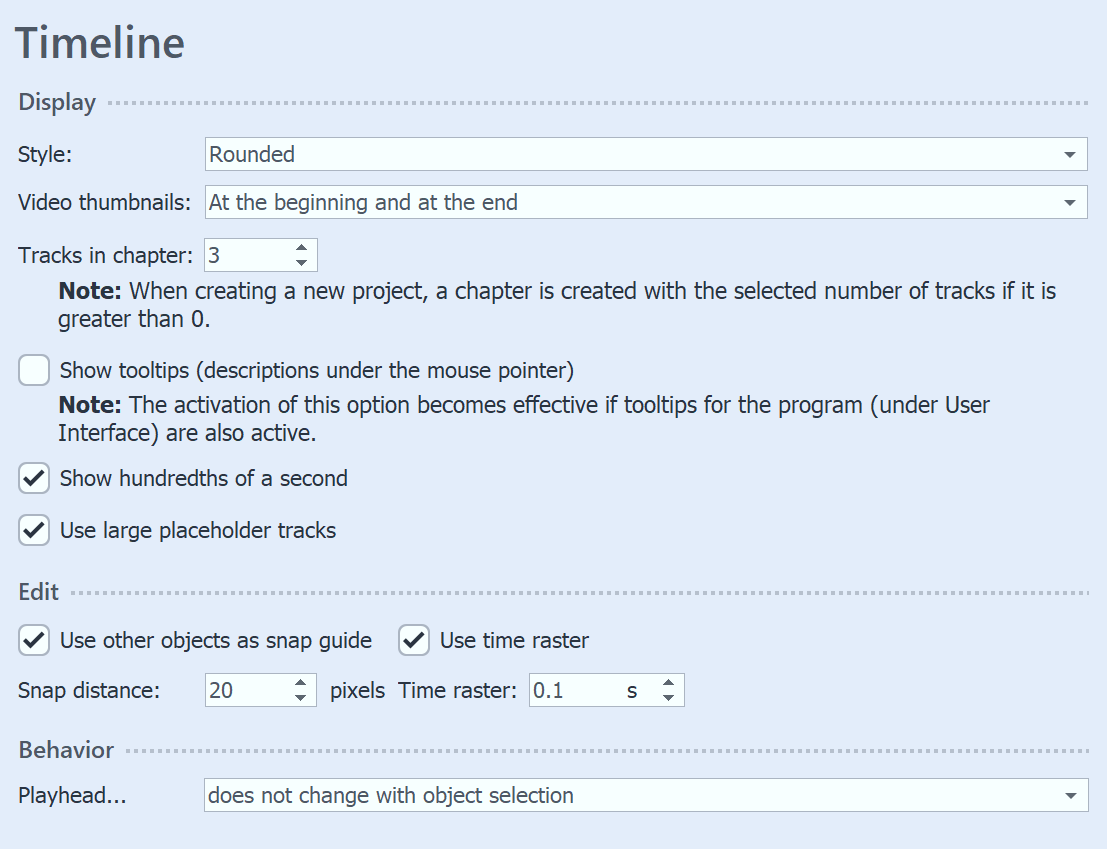Enable the Show tooltips checkbox

[33, 370]
